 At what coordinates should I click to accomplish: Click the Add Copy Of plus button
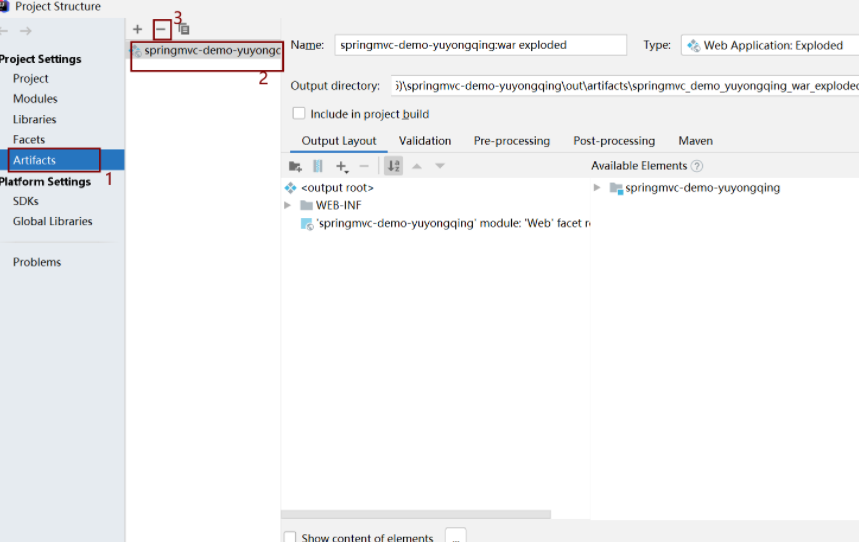pos(342,166)
